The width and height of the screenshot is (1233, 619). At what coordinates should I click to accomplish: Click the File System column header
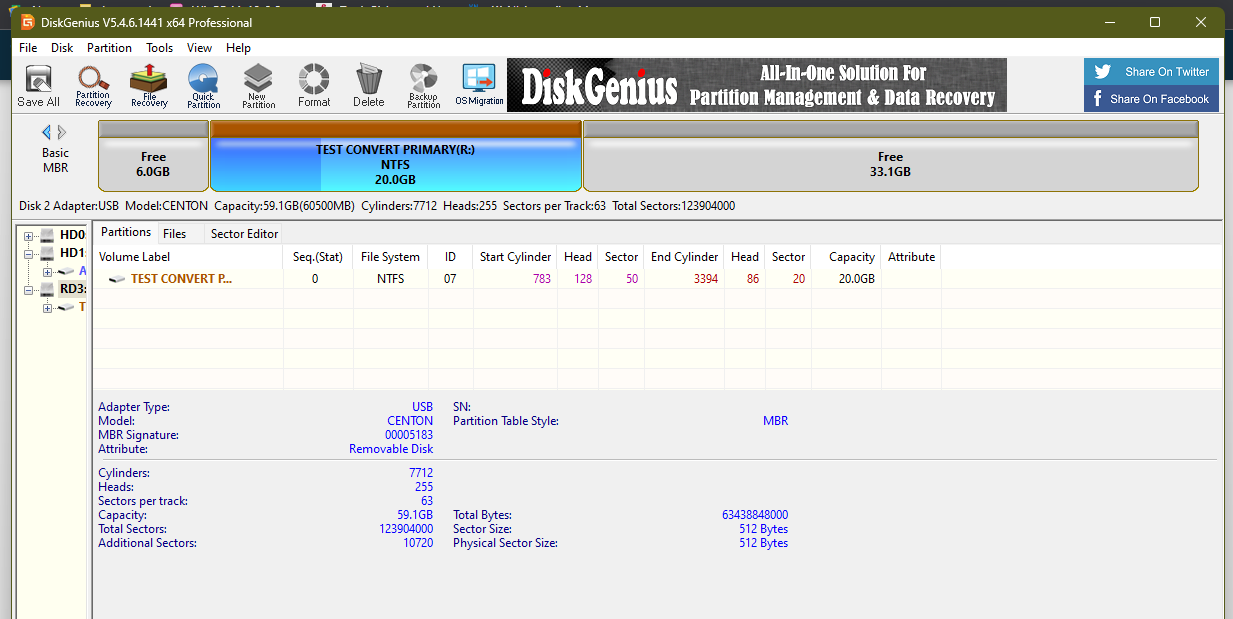[x=390, y=257]
